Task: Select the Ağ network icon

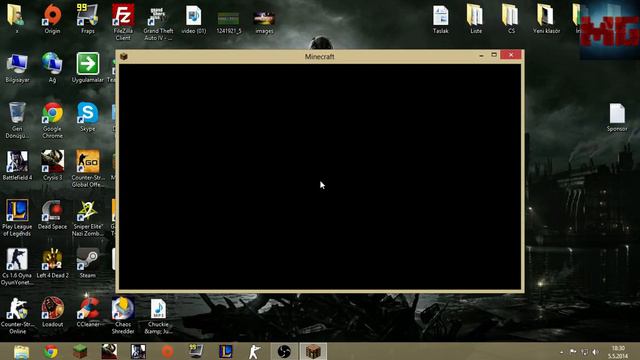Action: 52,68
